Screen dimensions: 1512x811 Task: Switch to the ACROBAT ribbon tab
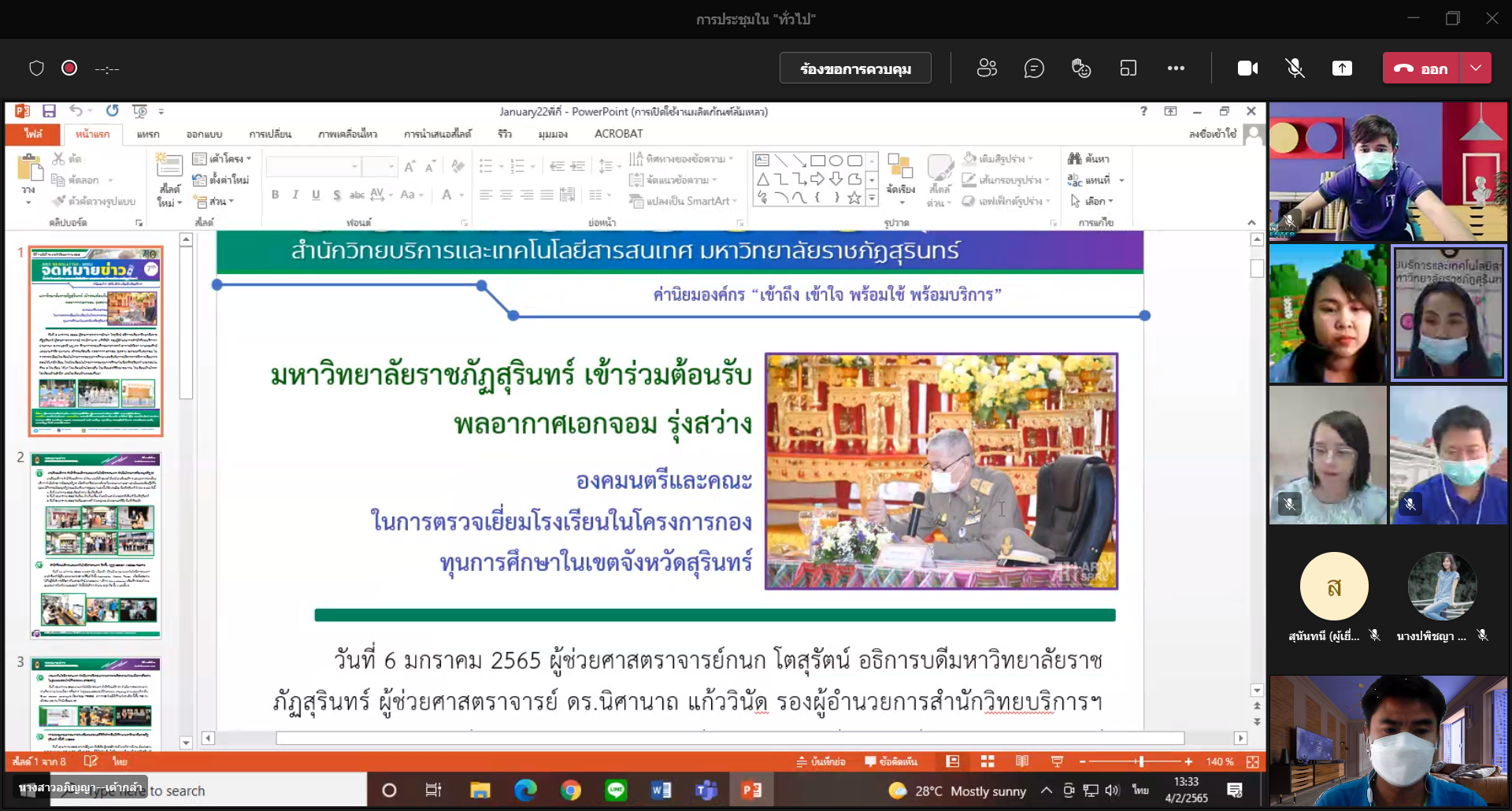618,134
